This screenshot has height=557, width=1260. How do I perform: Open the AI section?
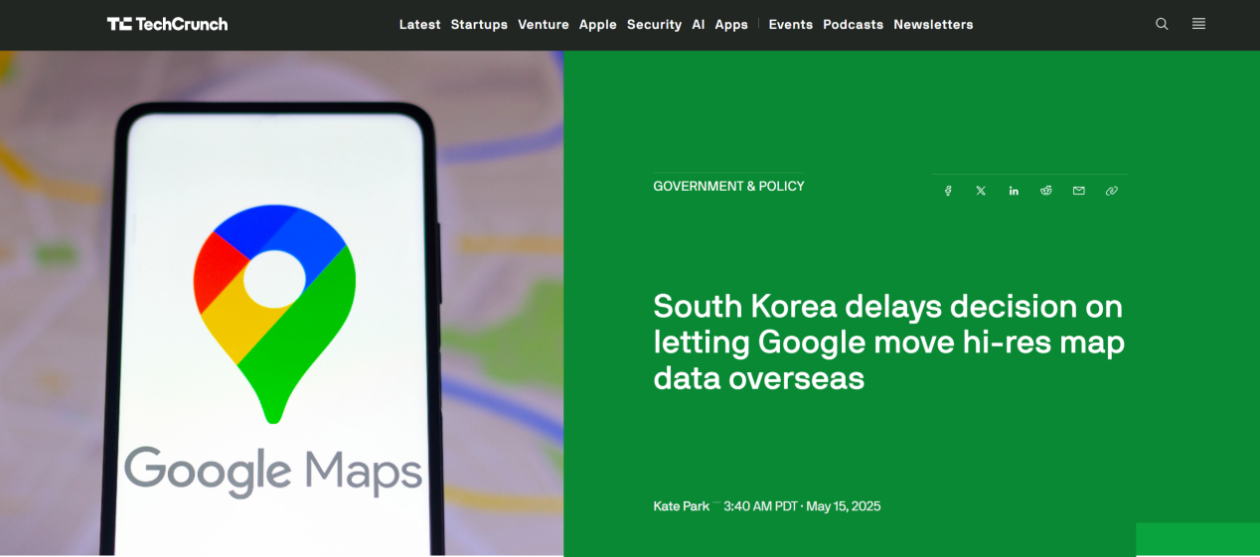click(x=698, y=24)
